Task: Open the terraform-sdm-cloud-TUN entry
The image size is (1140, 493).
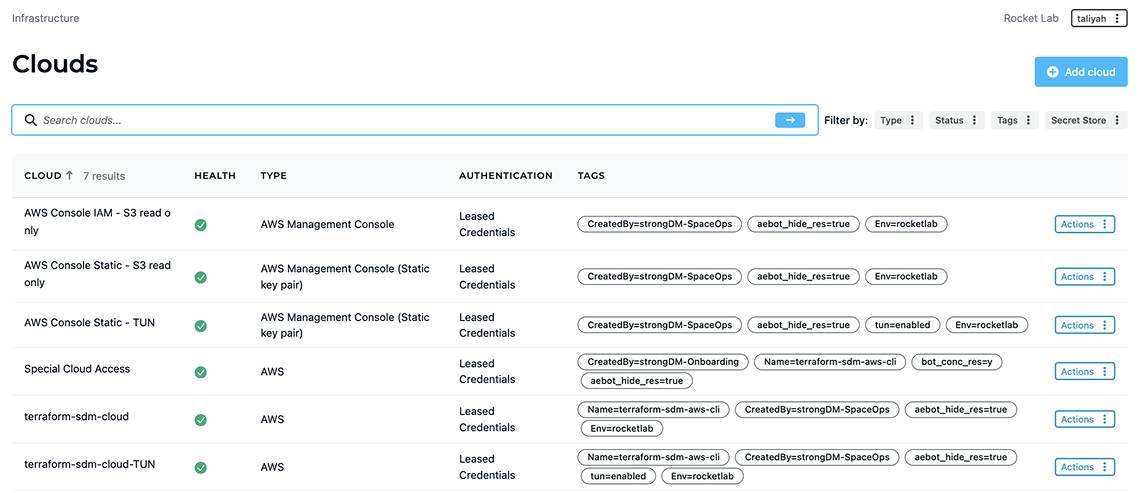Action: [89, 464]
